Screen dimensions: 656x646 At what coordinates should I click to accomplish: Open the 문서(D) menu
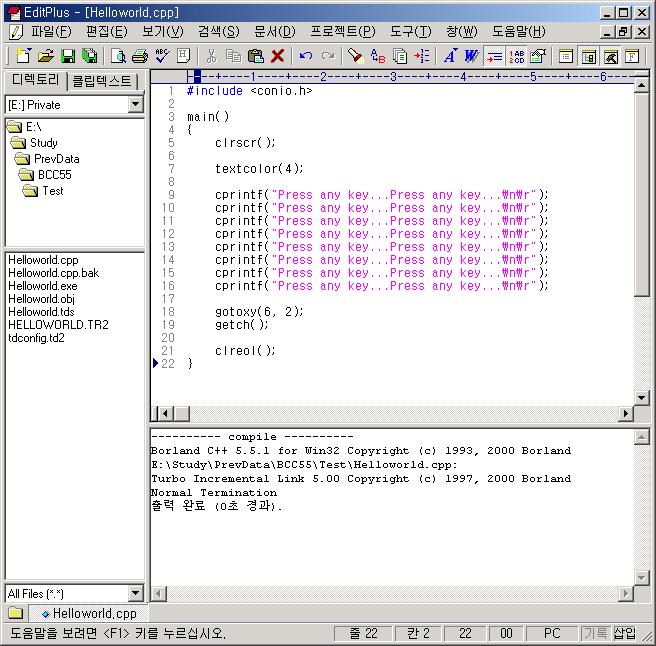pos(275,32)
